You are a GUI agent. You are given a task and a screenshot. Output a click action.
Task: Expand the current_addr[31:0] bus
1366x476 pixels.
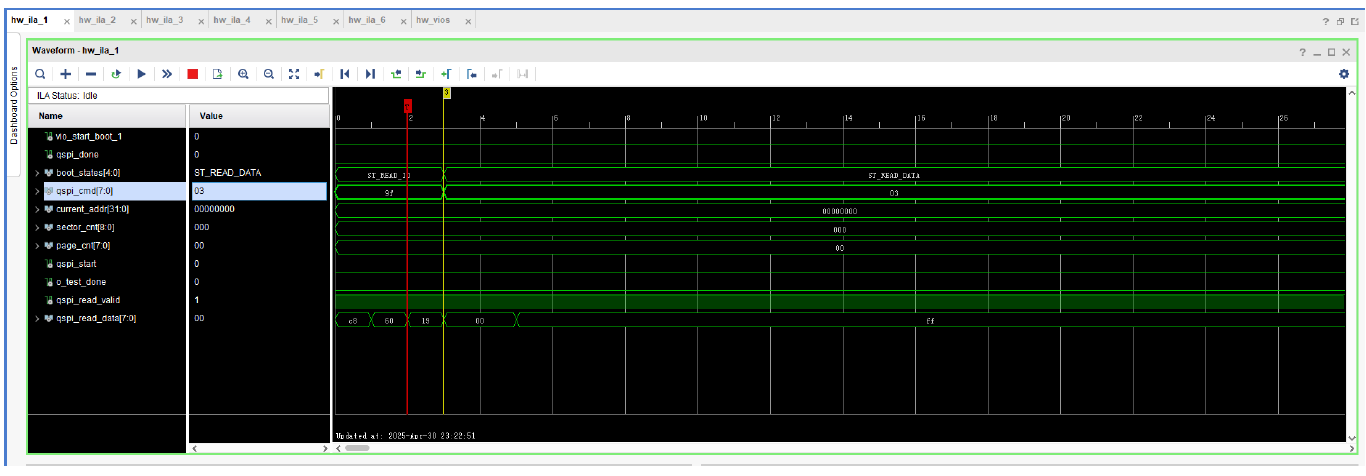[x=38, y=209]
